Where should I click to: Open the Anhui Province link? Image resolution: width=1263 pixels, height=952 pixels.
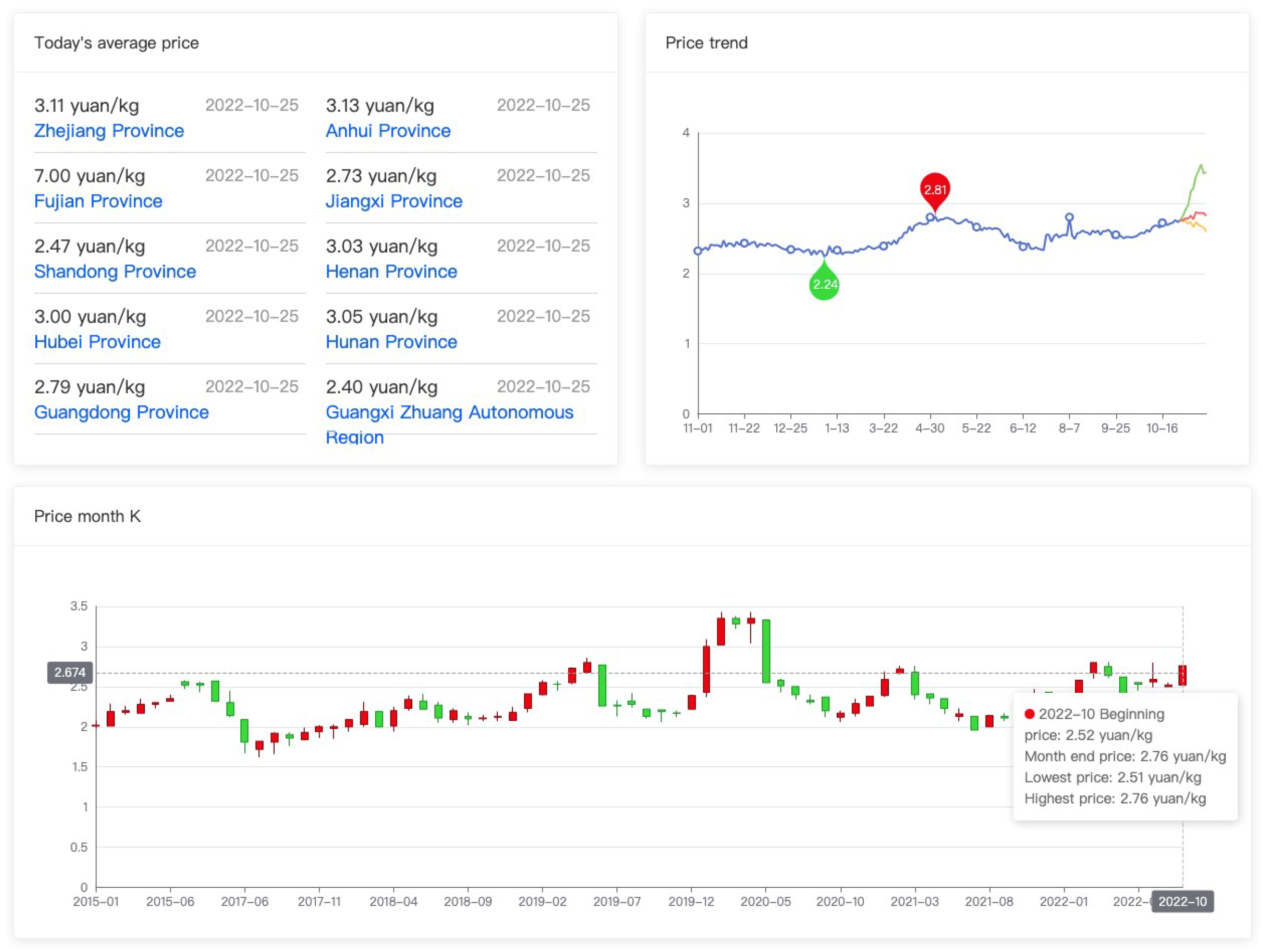(x=388, y=131)
